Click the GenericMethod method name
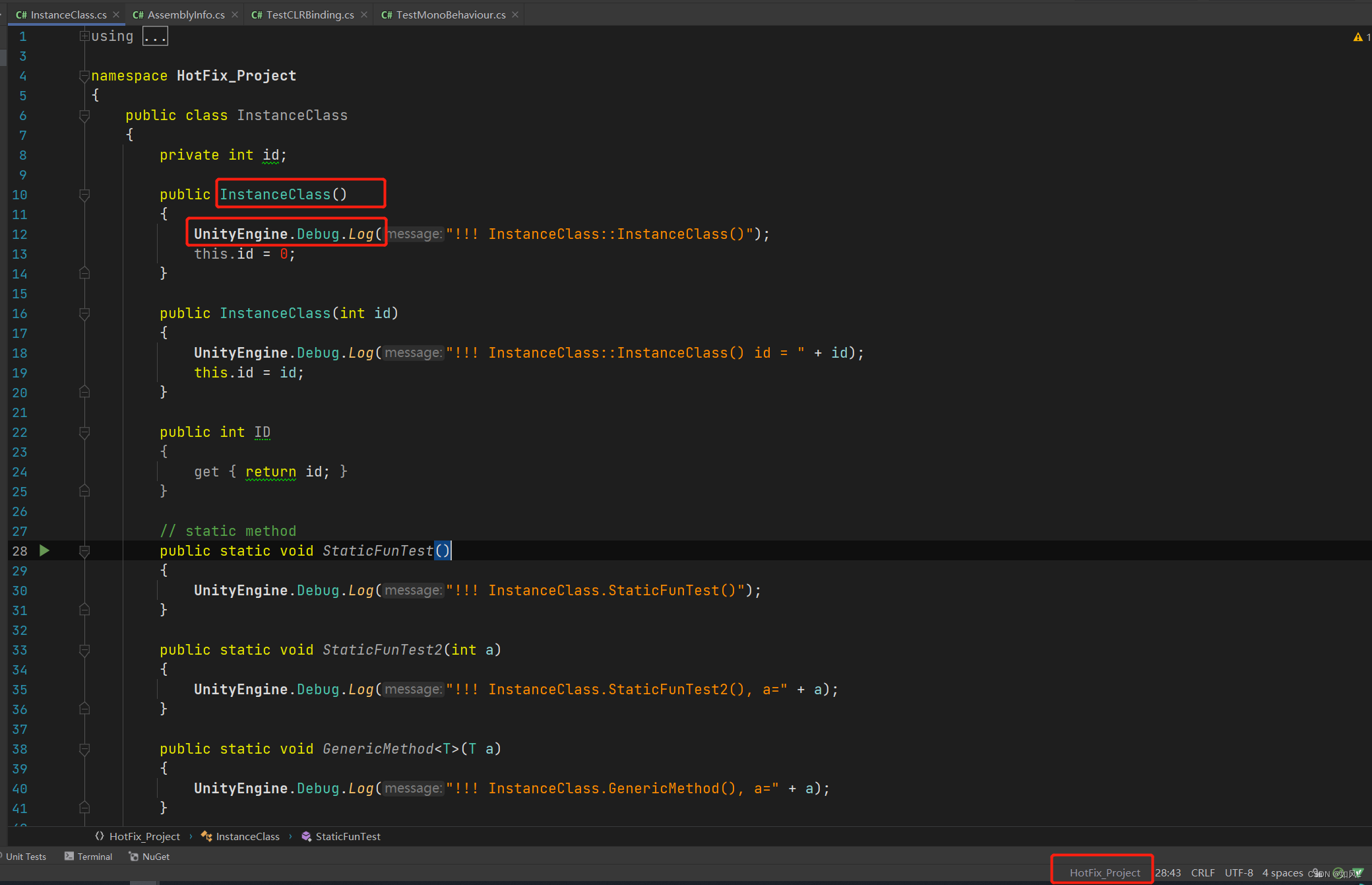Screen dimensions: 1372x885 378,749
